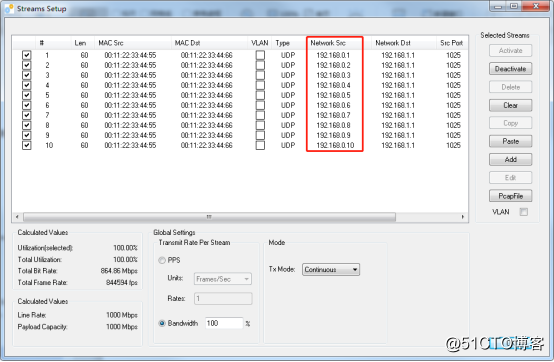Viewport: 554px width, 362px height.
Task: Toggle the checkbox for stream 4
Action: (x=26, y=85)
